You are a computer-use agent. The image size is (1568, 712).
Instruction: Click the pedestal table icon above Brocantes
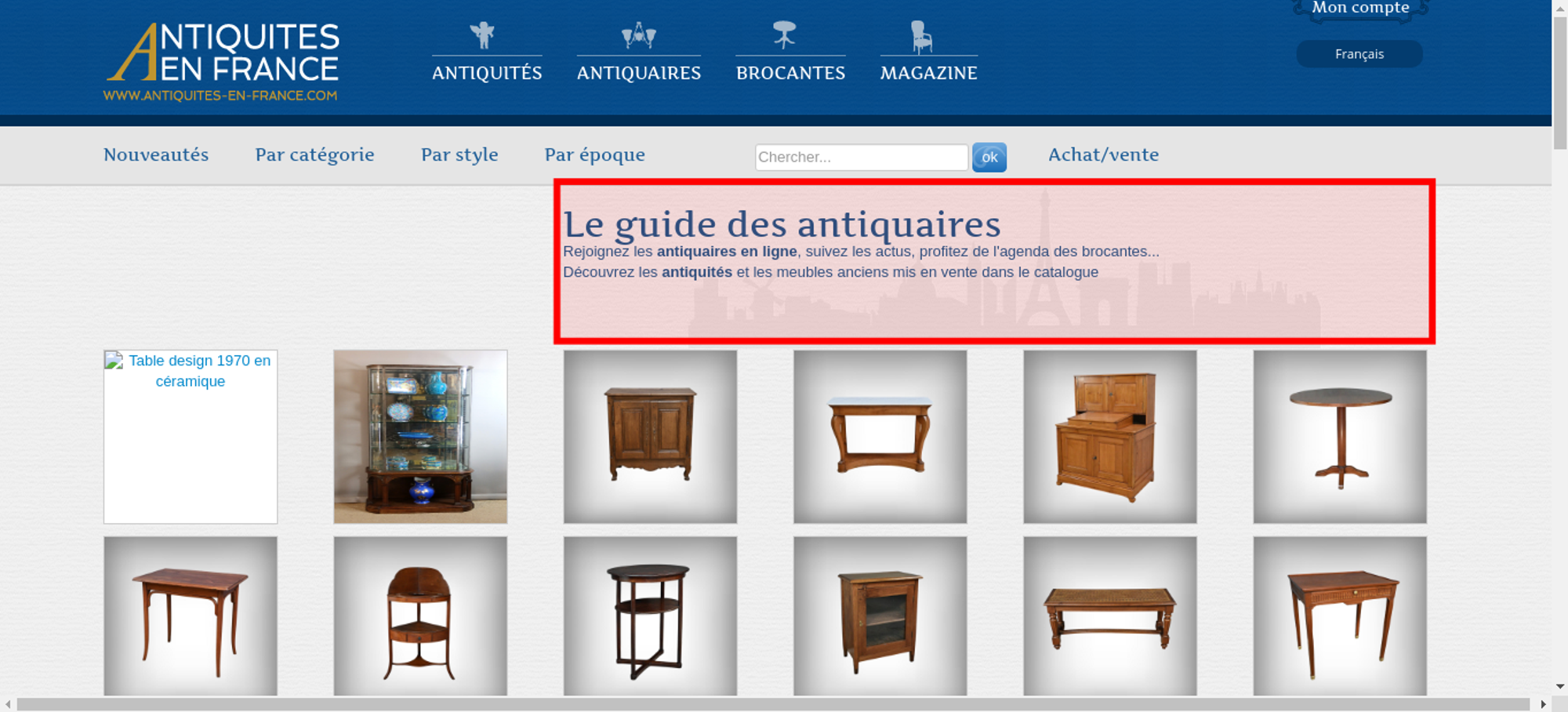coord(784,35)
